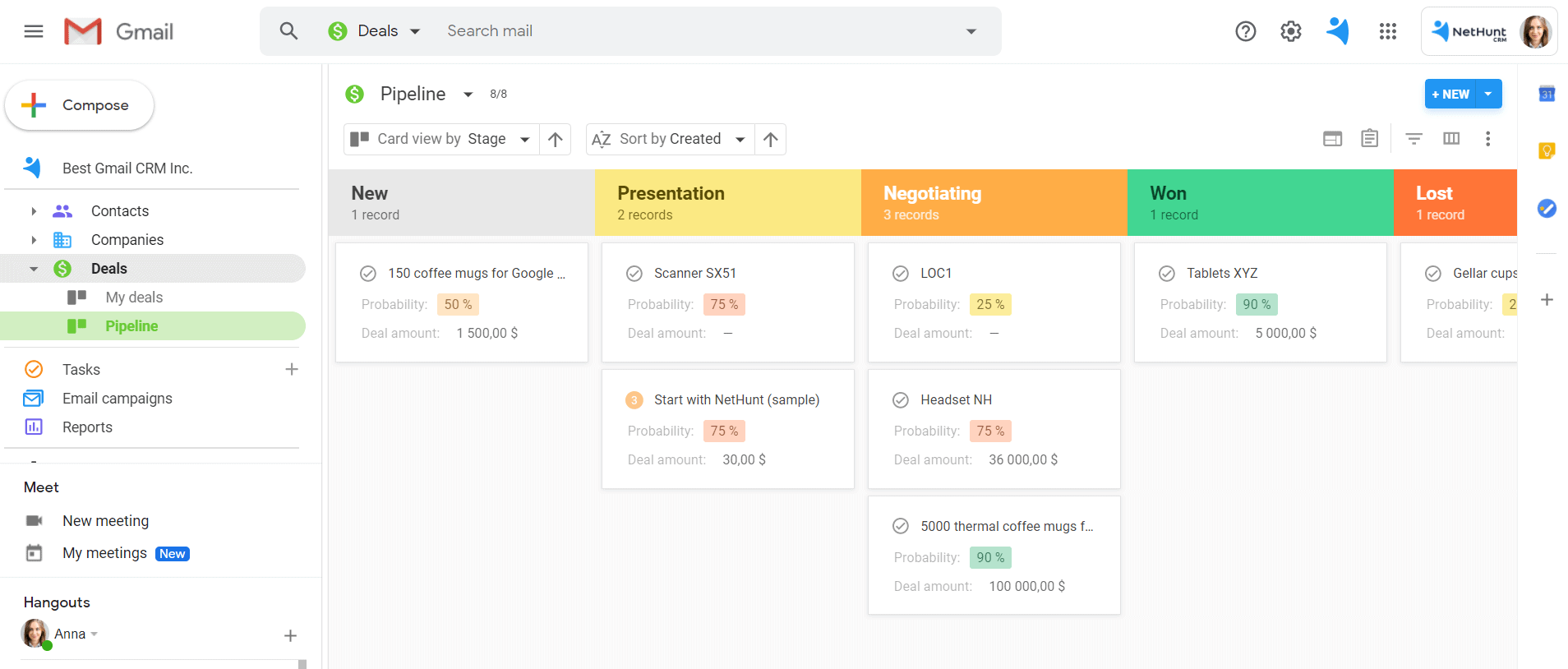Toggle stage grouping order arrow
The height and width of the screenshot is (669, 1568).
coord(556,139)
